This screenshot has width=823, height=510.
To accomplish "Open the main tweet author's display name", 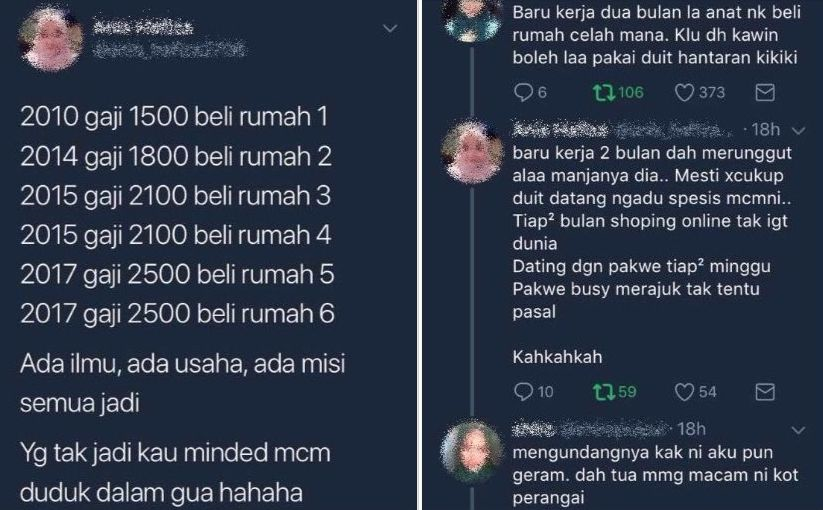I will (143, 27).
